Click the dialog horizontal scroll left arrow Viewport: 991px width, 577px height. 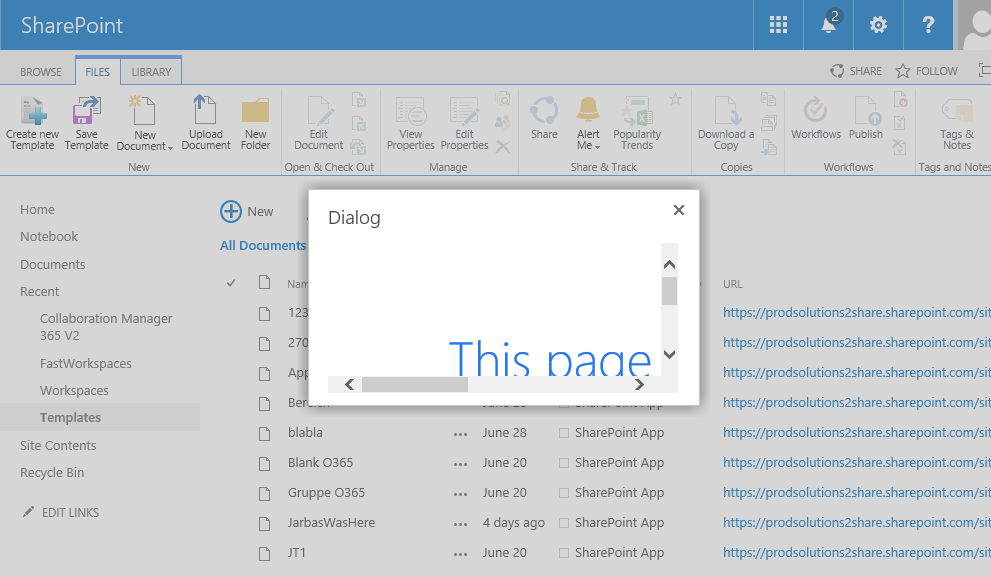[x=349, y=384]
